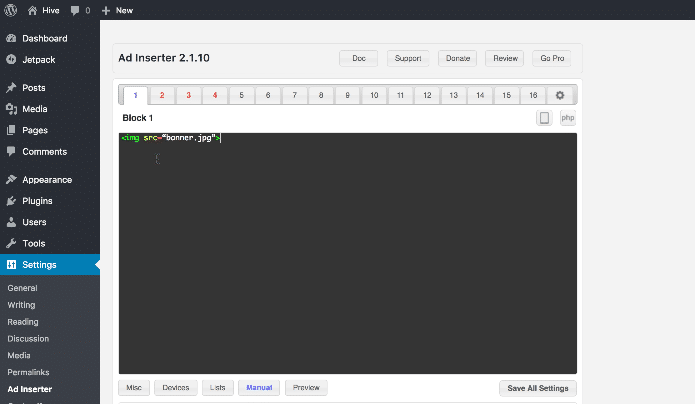The image size is (695, 404).
Task: Open the comments bubble in the admin bar
Action: coord(80,10)
